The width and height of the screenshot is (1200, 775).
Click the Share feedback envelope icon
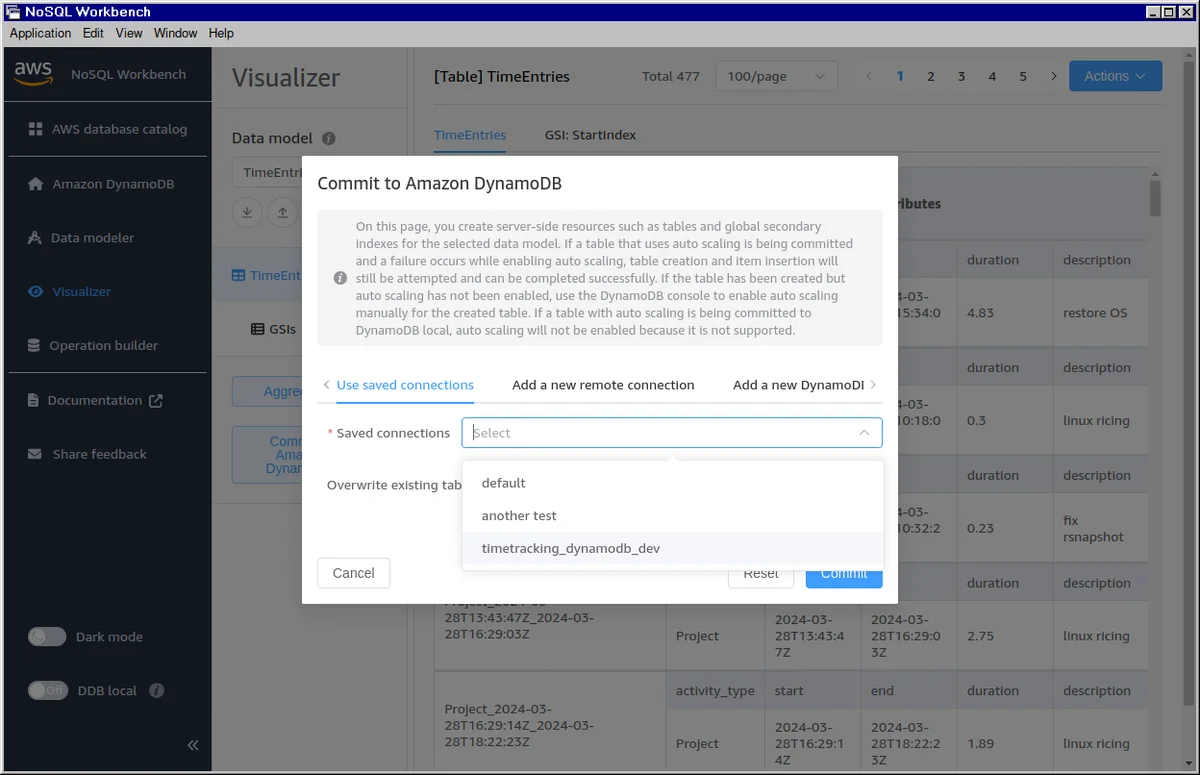pyautogui.click(x=35, y=454)
